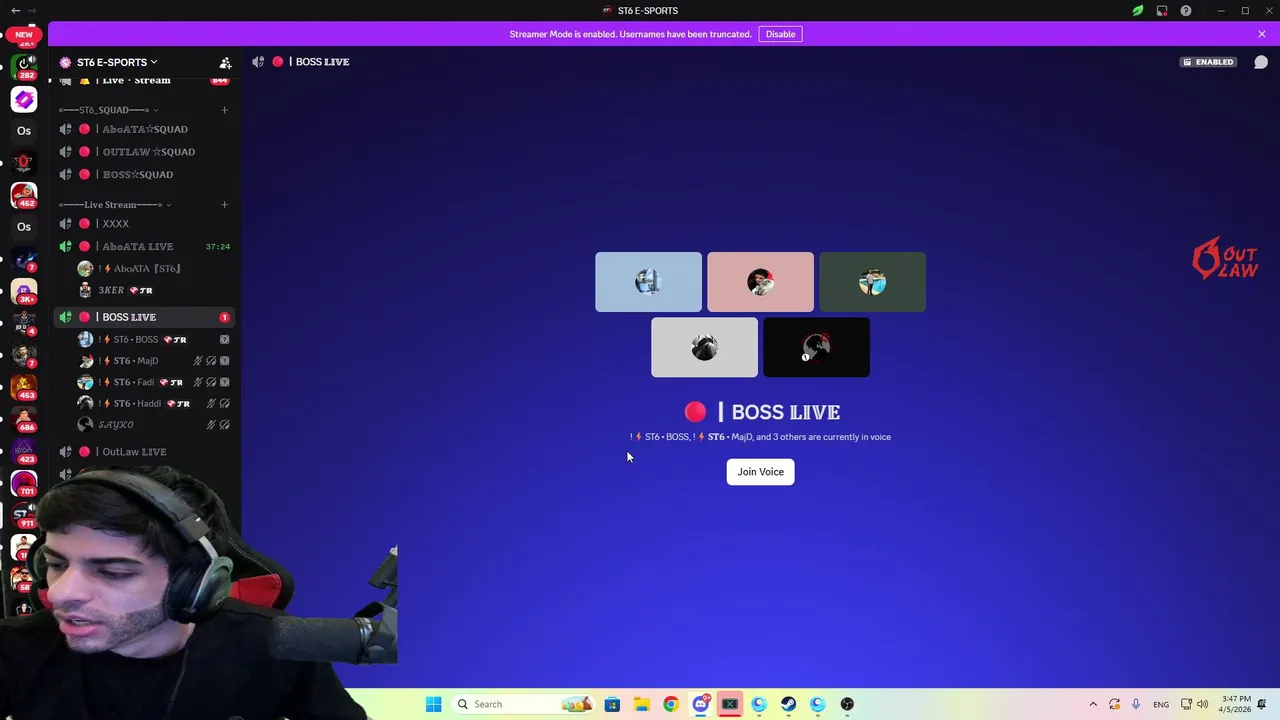Select the server icon with 453 badge
This screenshot has height=720, width=1280.
(24, 387)
